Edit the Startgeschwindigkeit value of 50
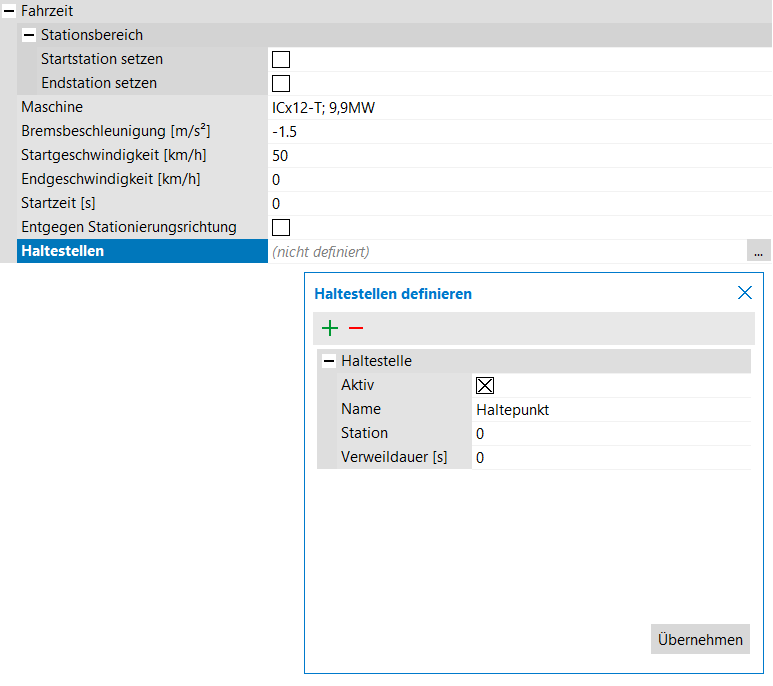 click(500, 155)
